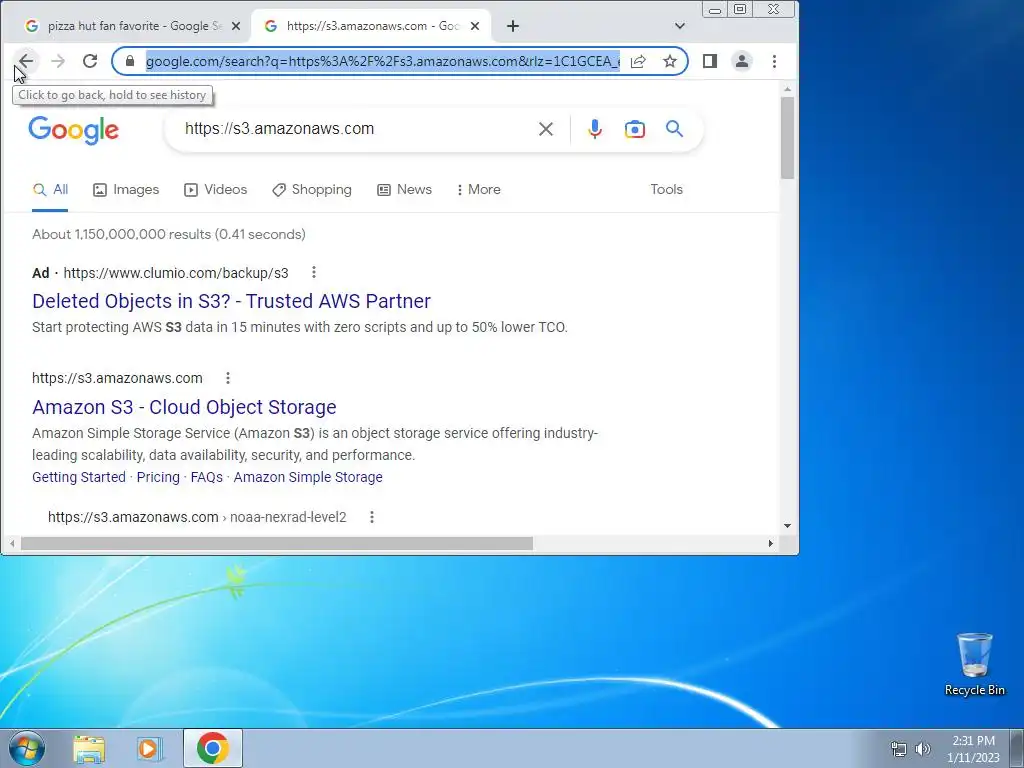Open options for the clumio ad result

(314, 272)
